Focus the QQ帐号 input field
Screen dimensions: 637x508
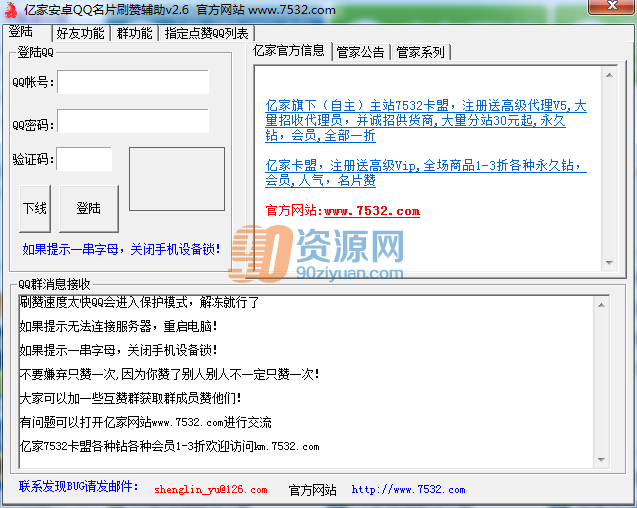133,82
